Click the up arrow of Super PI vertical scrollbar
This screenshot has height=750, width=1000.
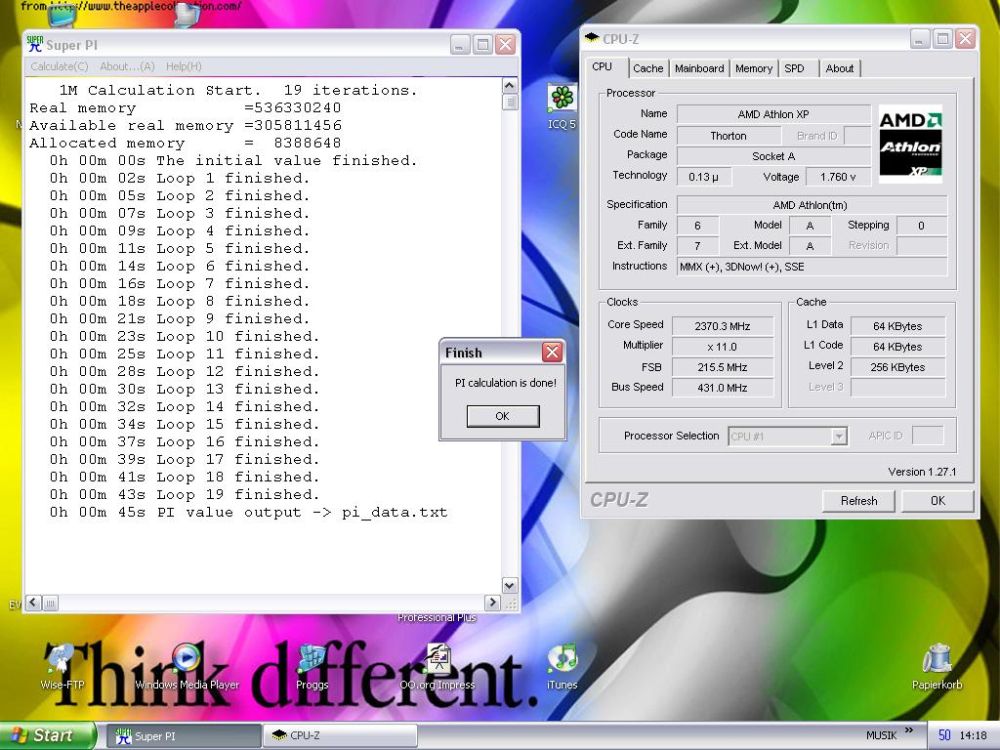pyautogui.click(x=510, y=85)
